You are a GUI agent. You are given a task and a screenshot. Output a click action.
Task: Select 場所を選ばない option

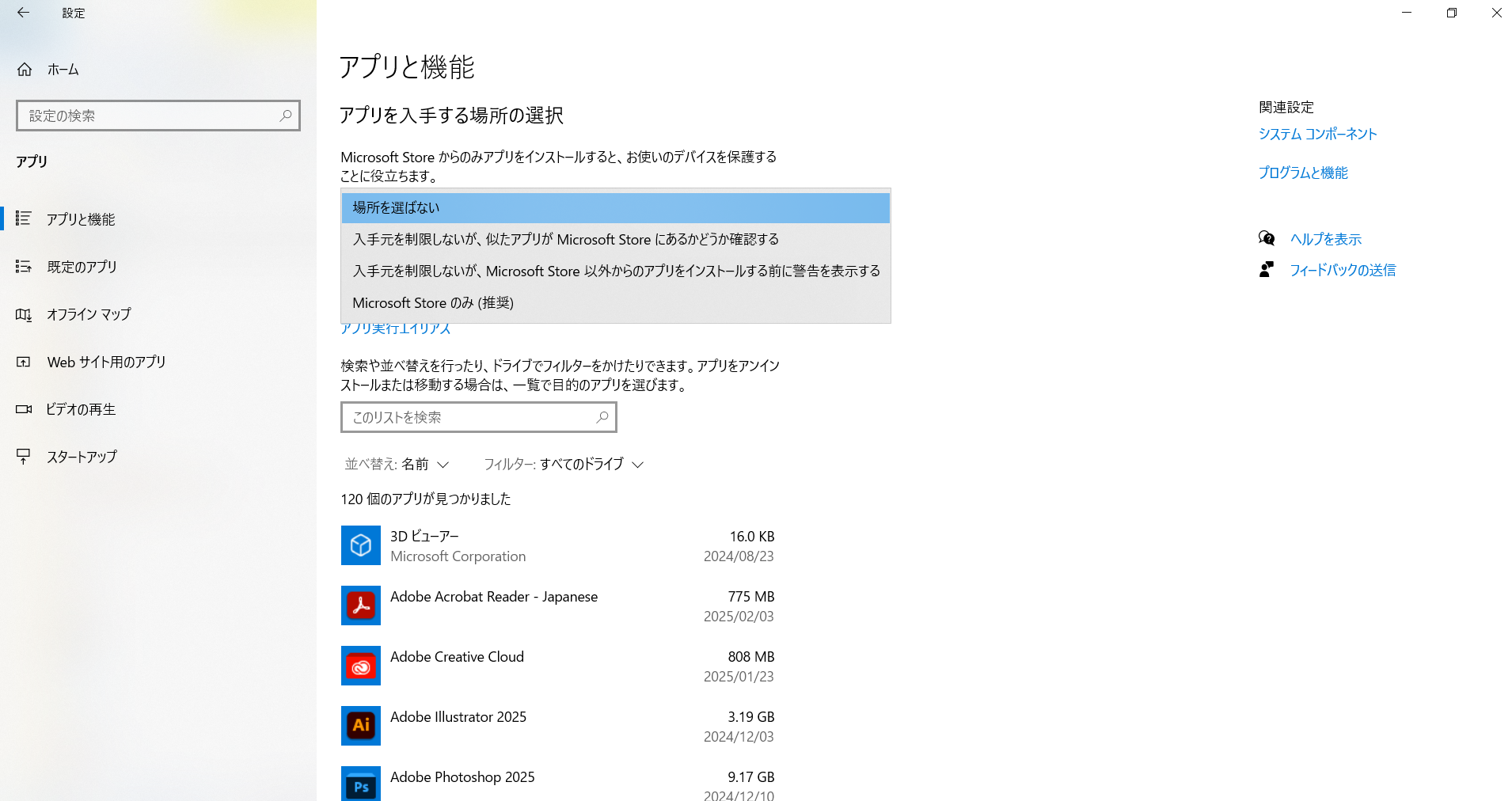616,207
